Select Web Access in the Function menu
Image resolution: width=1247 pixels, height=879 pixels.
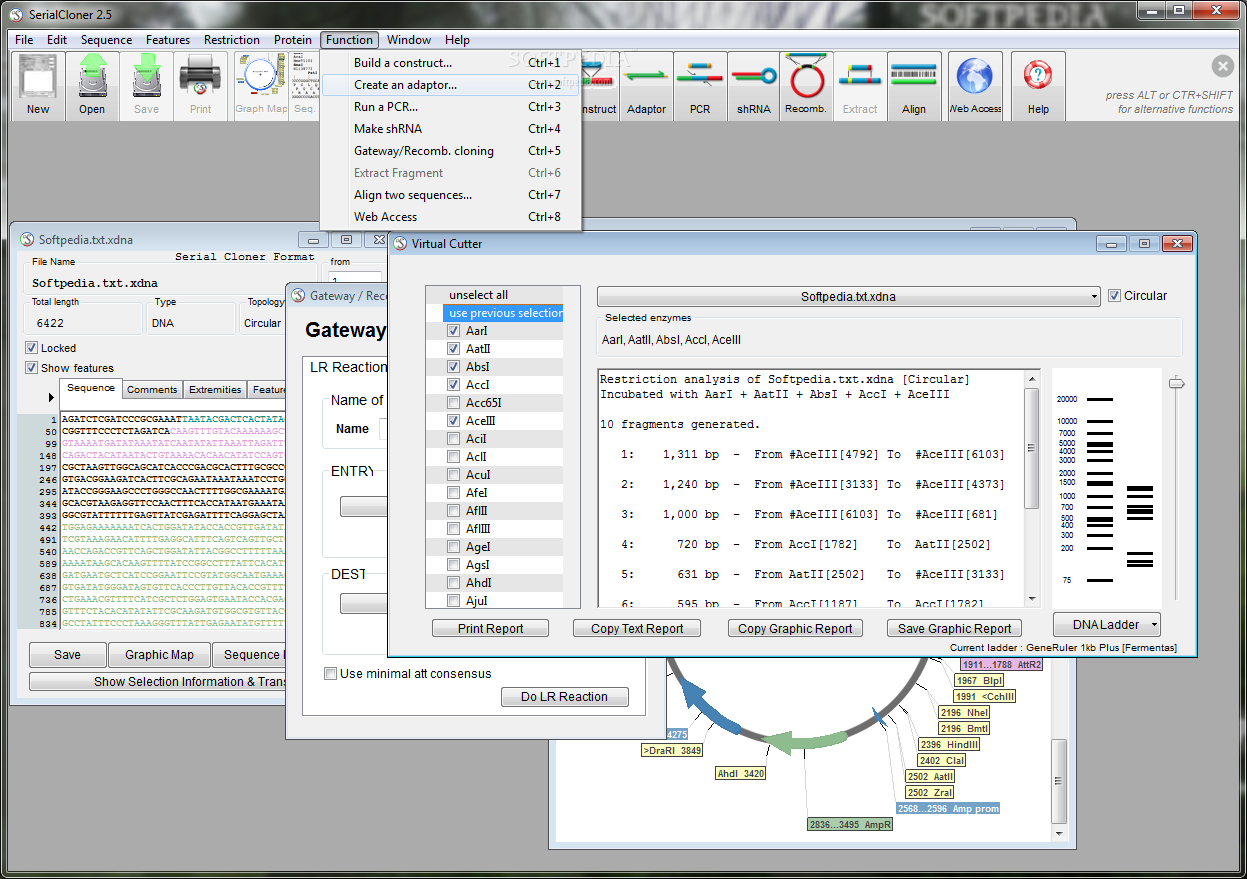pyautogui.click(x=451, y=217)
